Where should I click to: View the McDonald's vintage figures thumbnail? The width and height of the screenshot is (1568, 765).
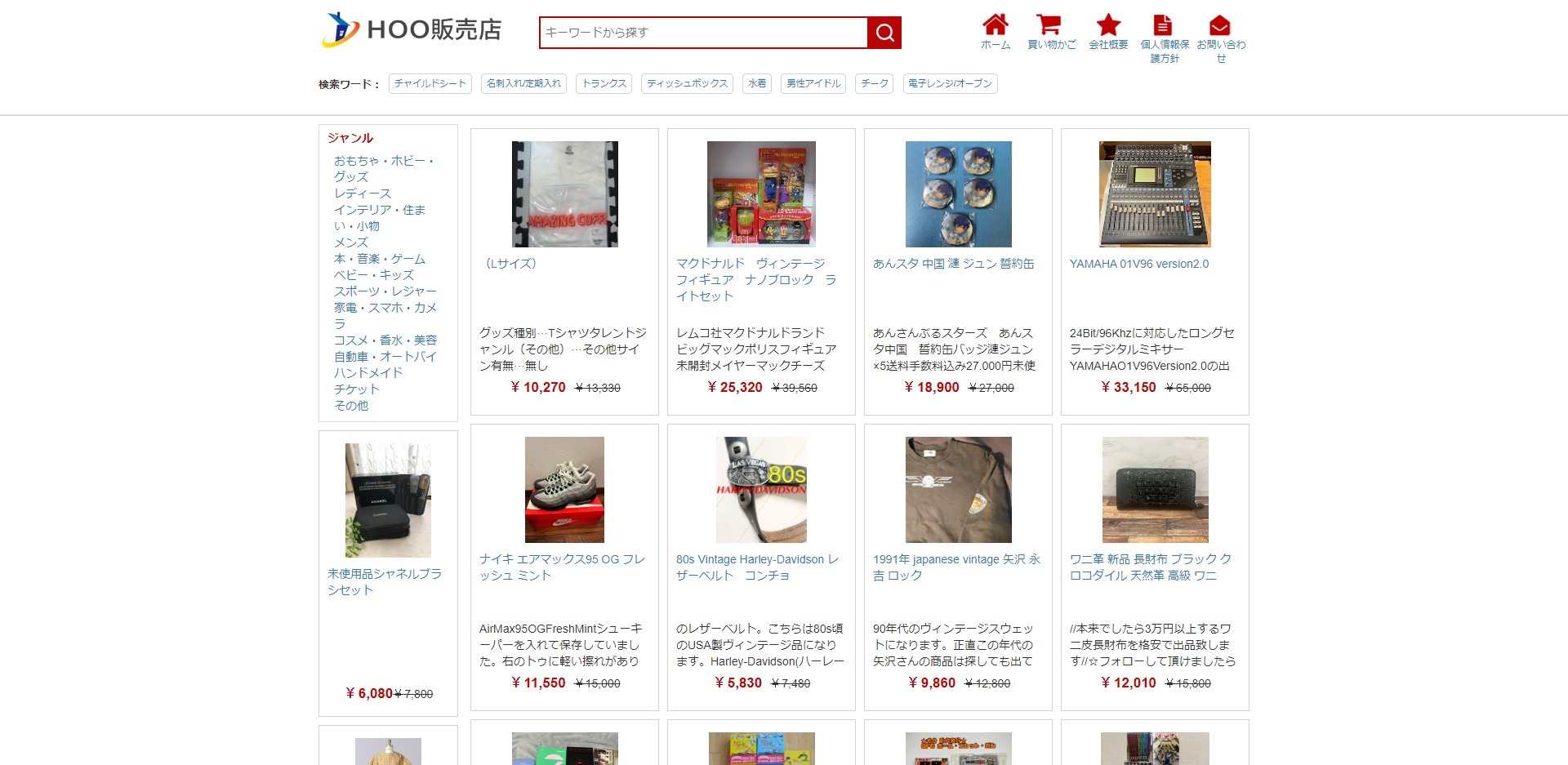pyautogui.click(x=761, y=194)
